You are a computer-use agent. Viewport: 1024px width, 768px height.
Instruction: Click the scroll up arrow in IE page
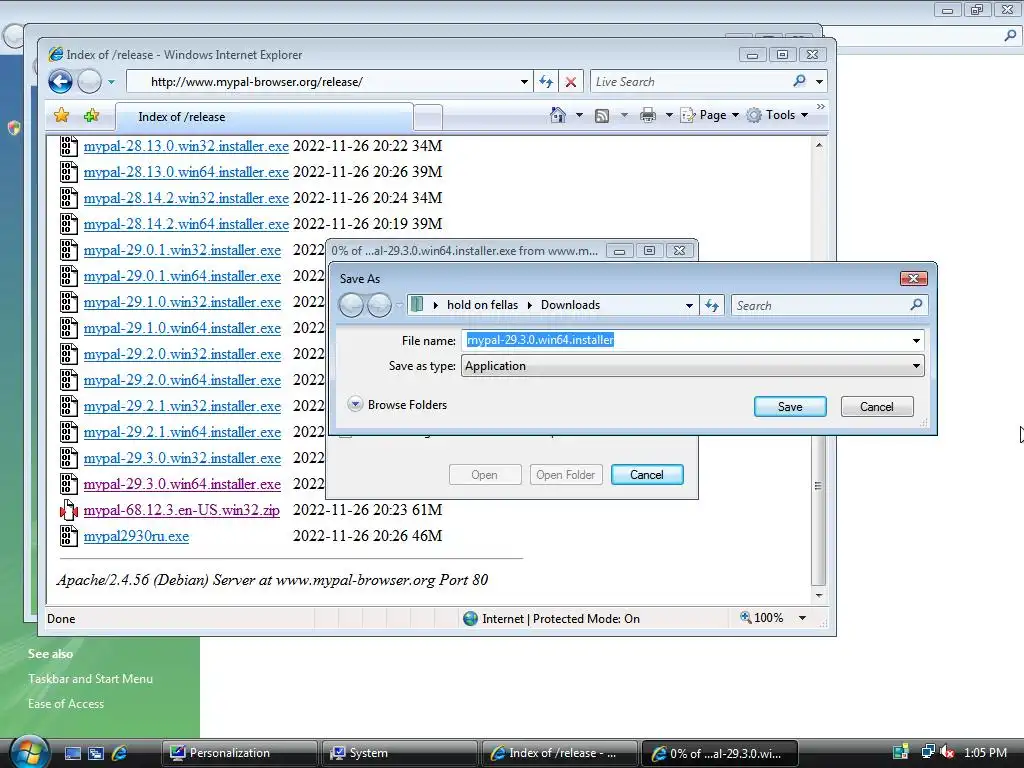[818, 145]
